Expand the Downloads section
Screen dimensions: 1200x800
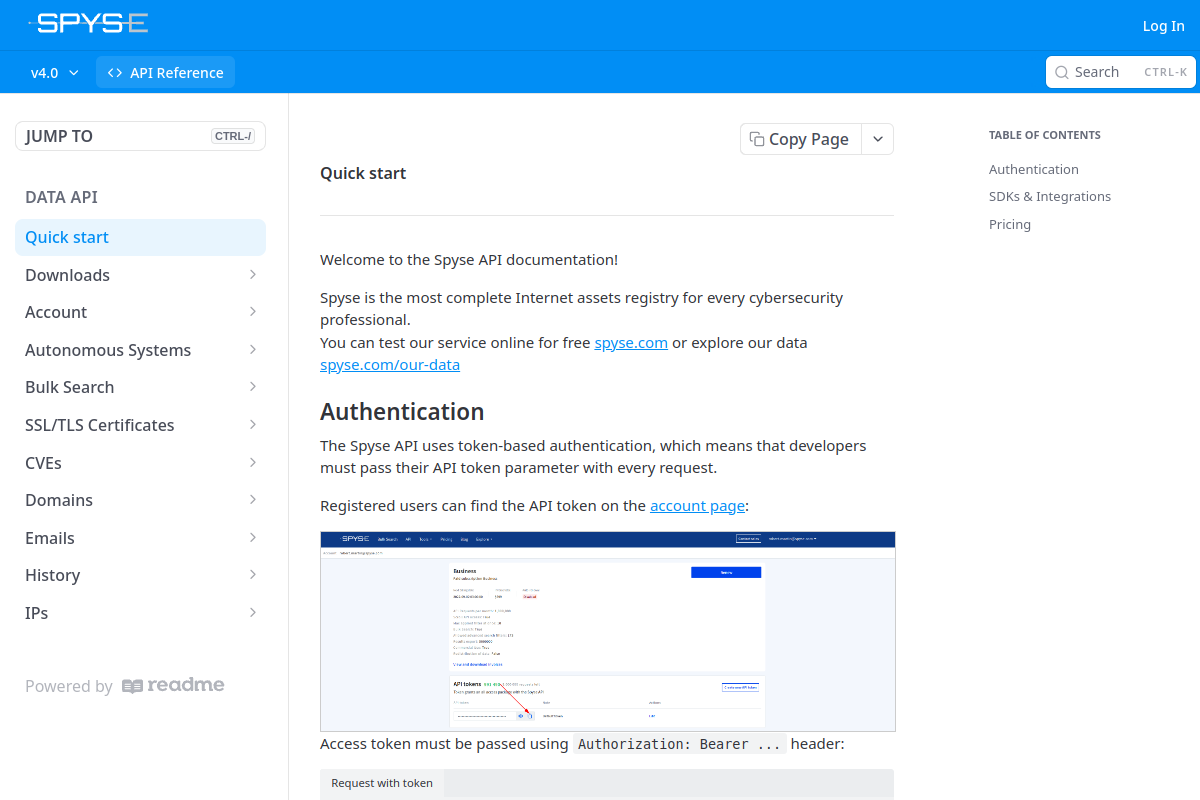253,275
